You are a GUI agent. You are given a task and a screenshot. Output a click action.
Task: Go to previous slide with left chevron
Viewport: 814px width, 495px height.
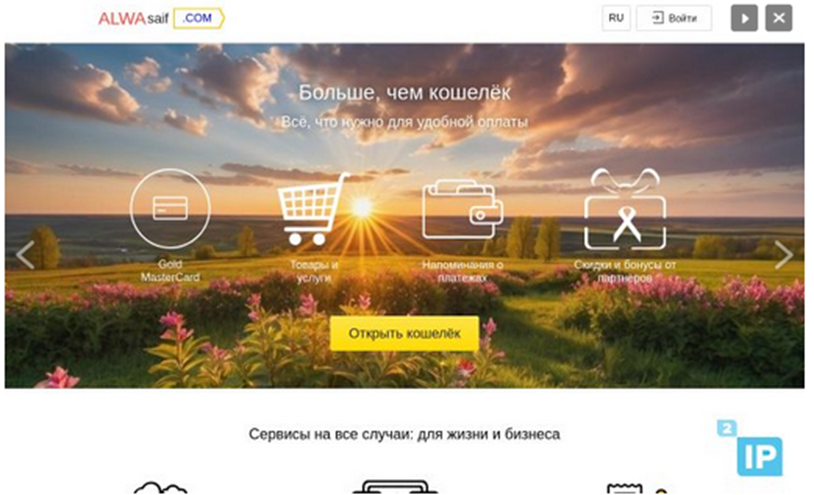click(25, 255)
